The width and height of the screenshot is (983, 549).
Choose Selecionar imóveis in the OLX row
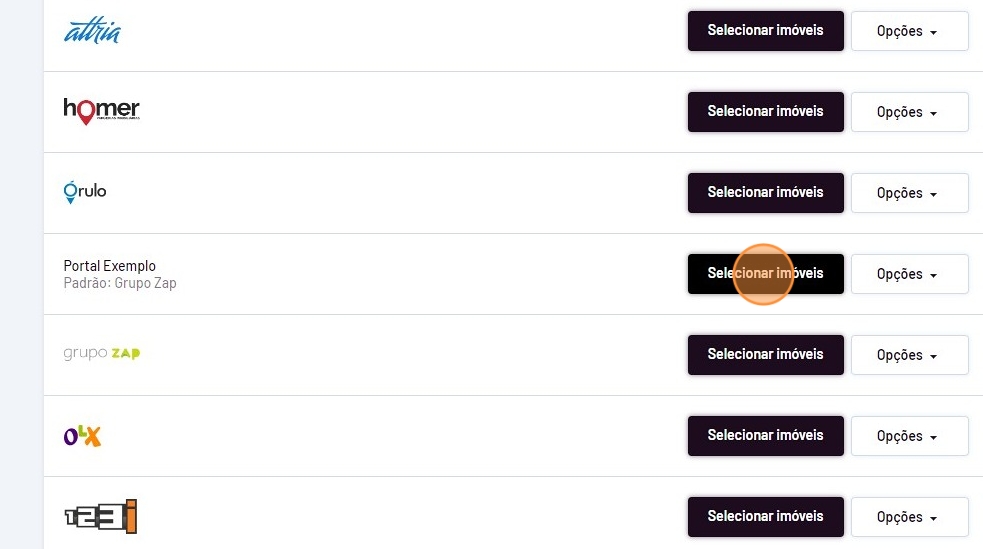pos(765,436)
